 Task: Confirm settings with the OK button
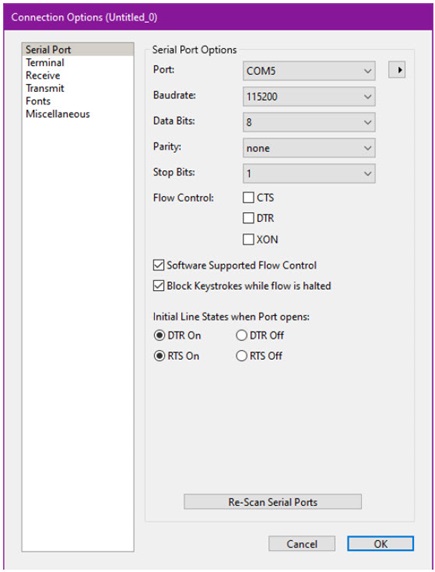click(380, 544)
